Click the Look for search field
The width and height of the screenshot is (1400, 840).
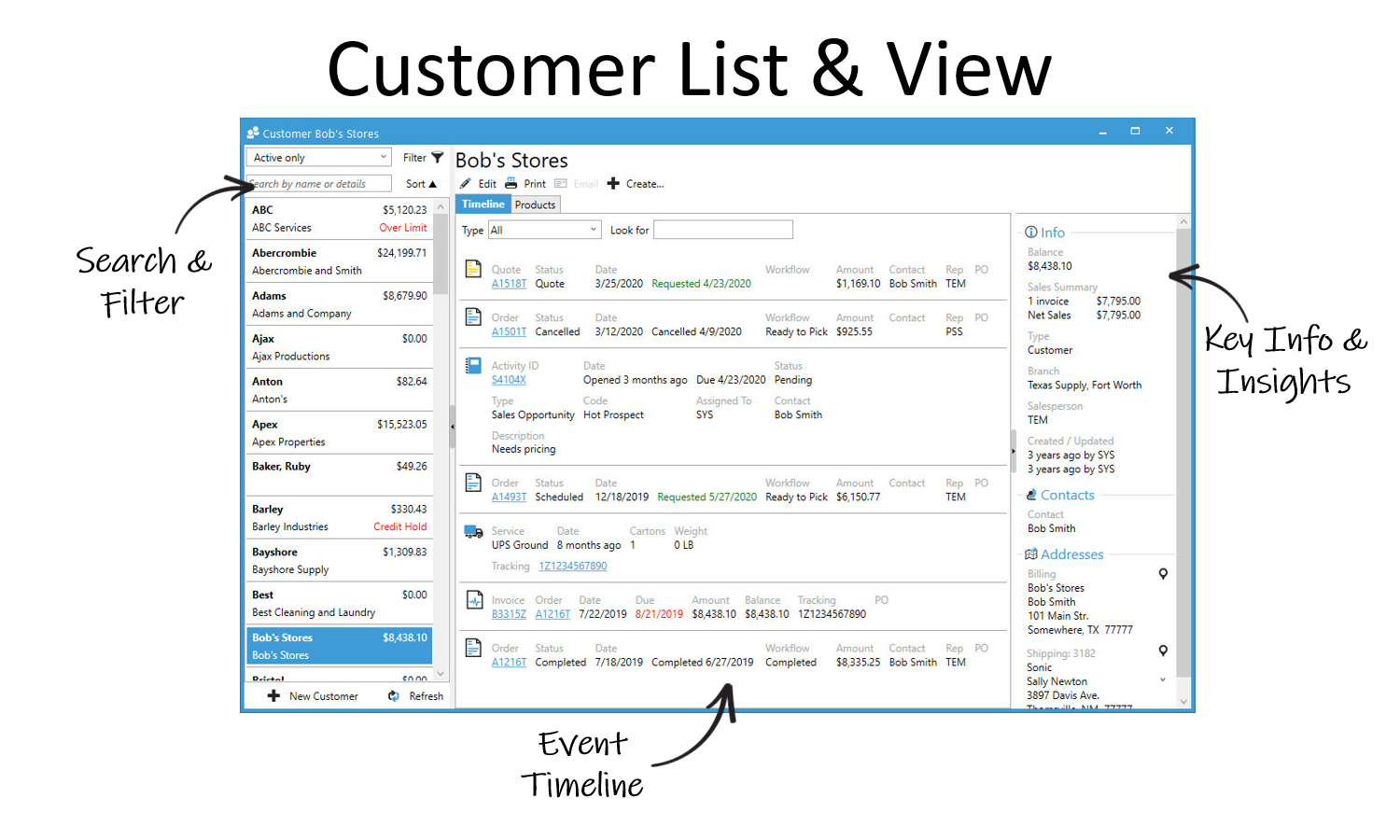[722, 230]
